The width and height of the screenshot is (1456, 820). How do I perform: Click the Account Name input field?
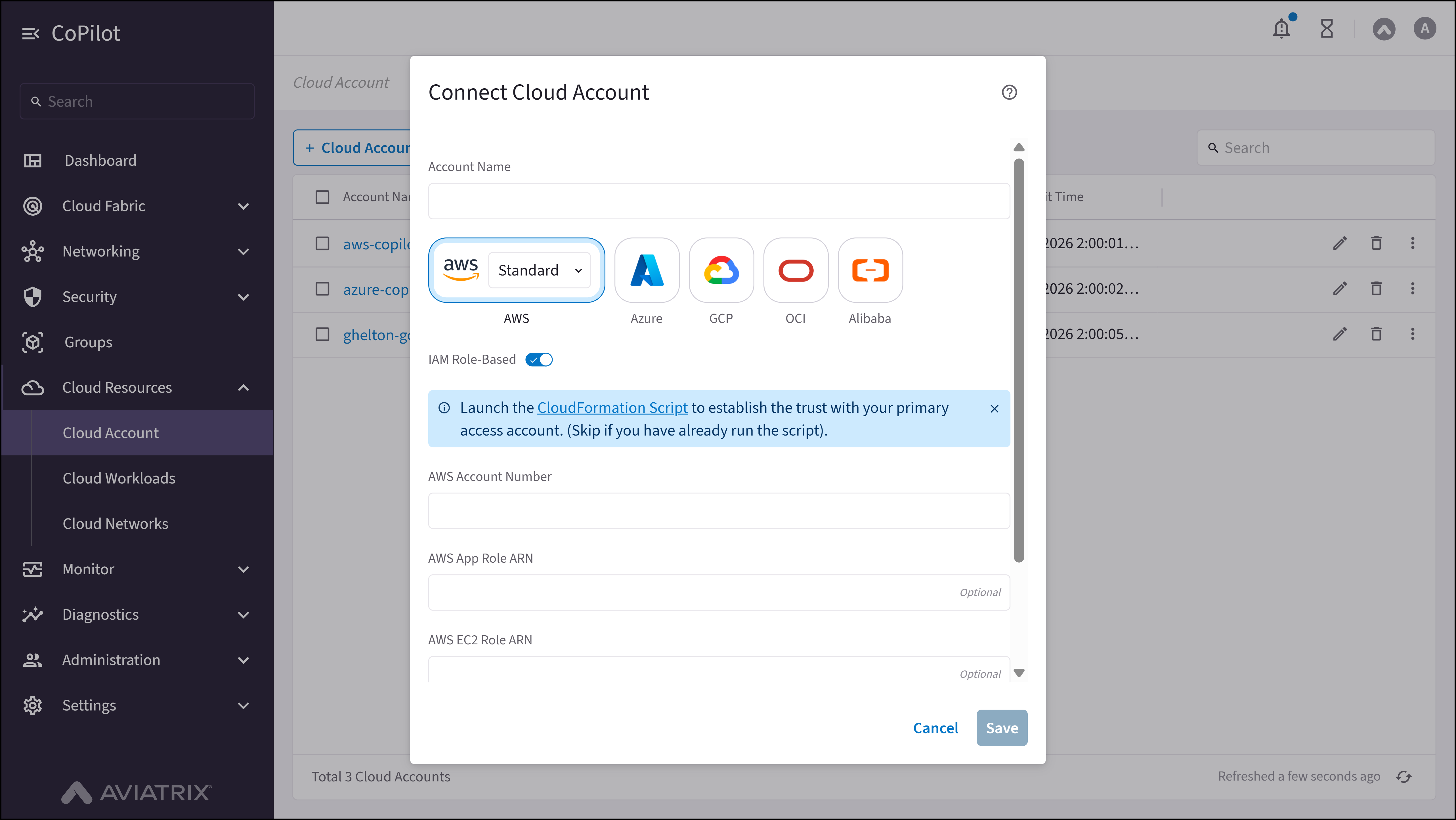coord(718,201)
